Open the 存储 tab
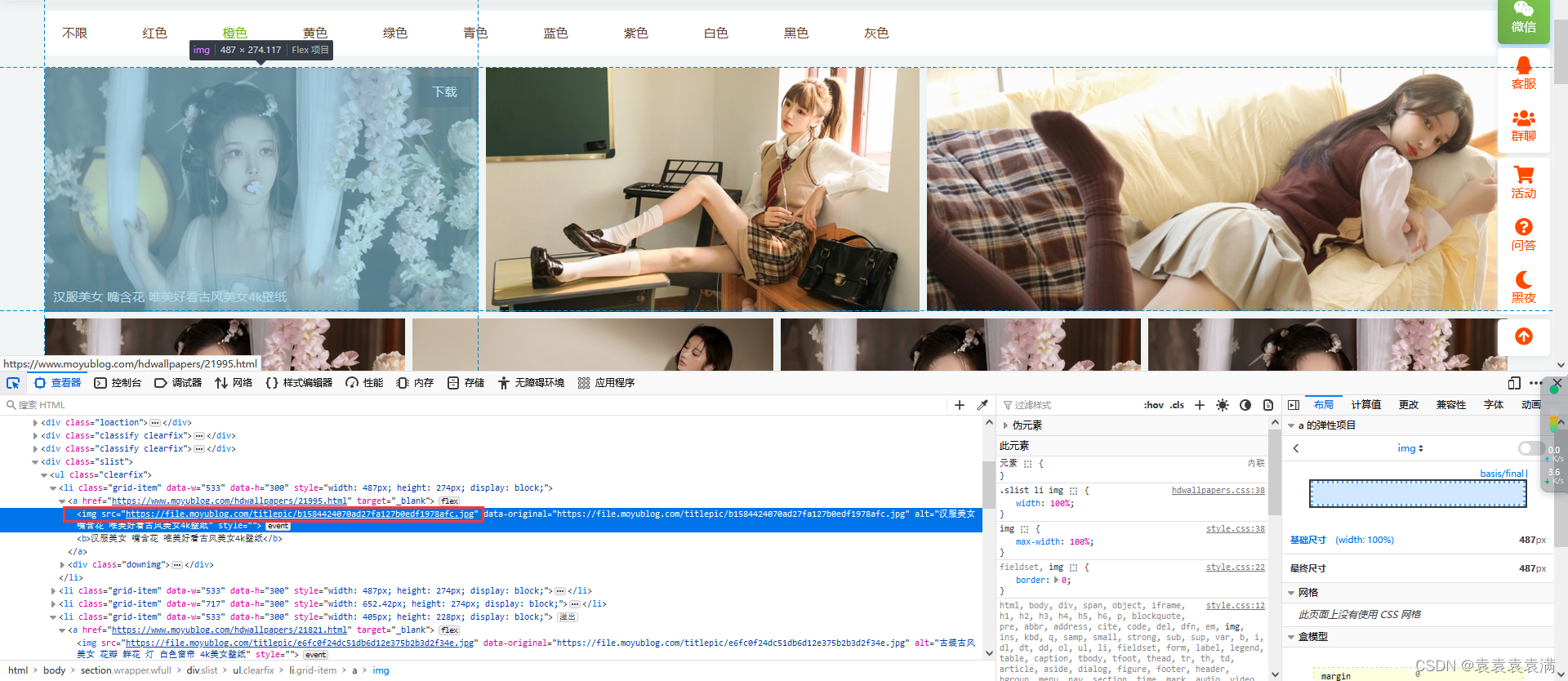This screenshot has width=1568, height=681. pyautogui.click(x=465, y=383)
